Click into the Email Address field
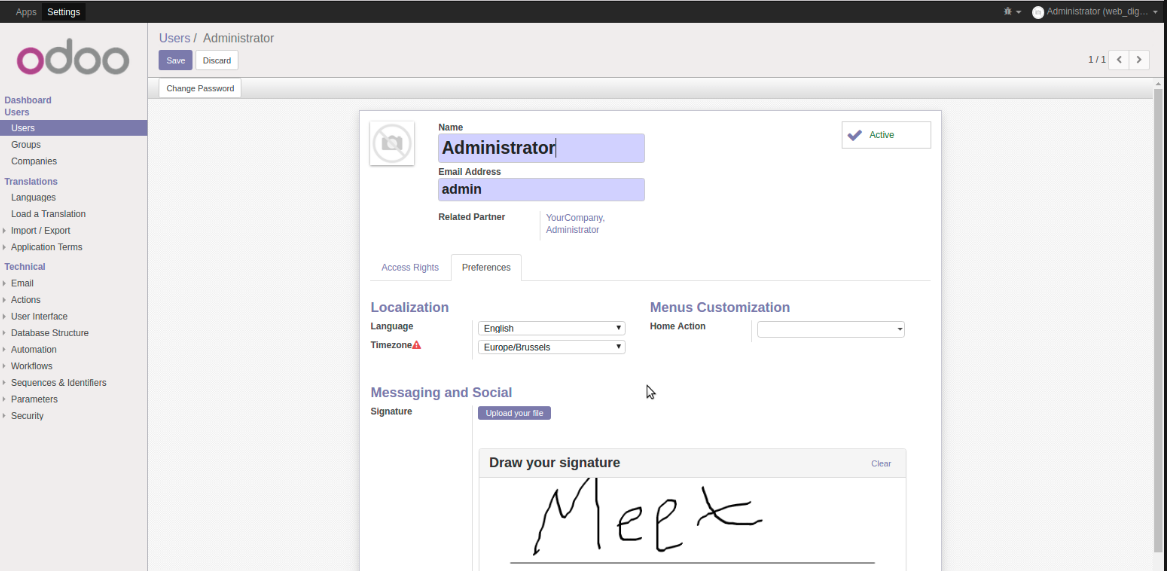The image size is (1167, 571). pos(541,190)
